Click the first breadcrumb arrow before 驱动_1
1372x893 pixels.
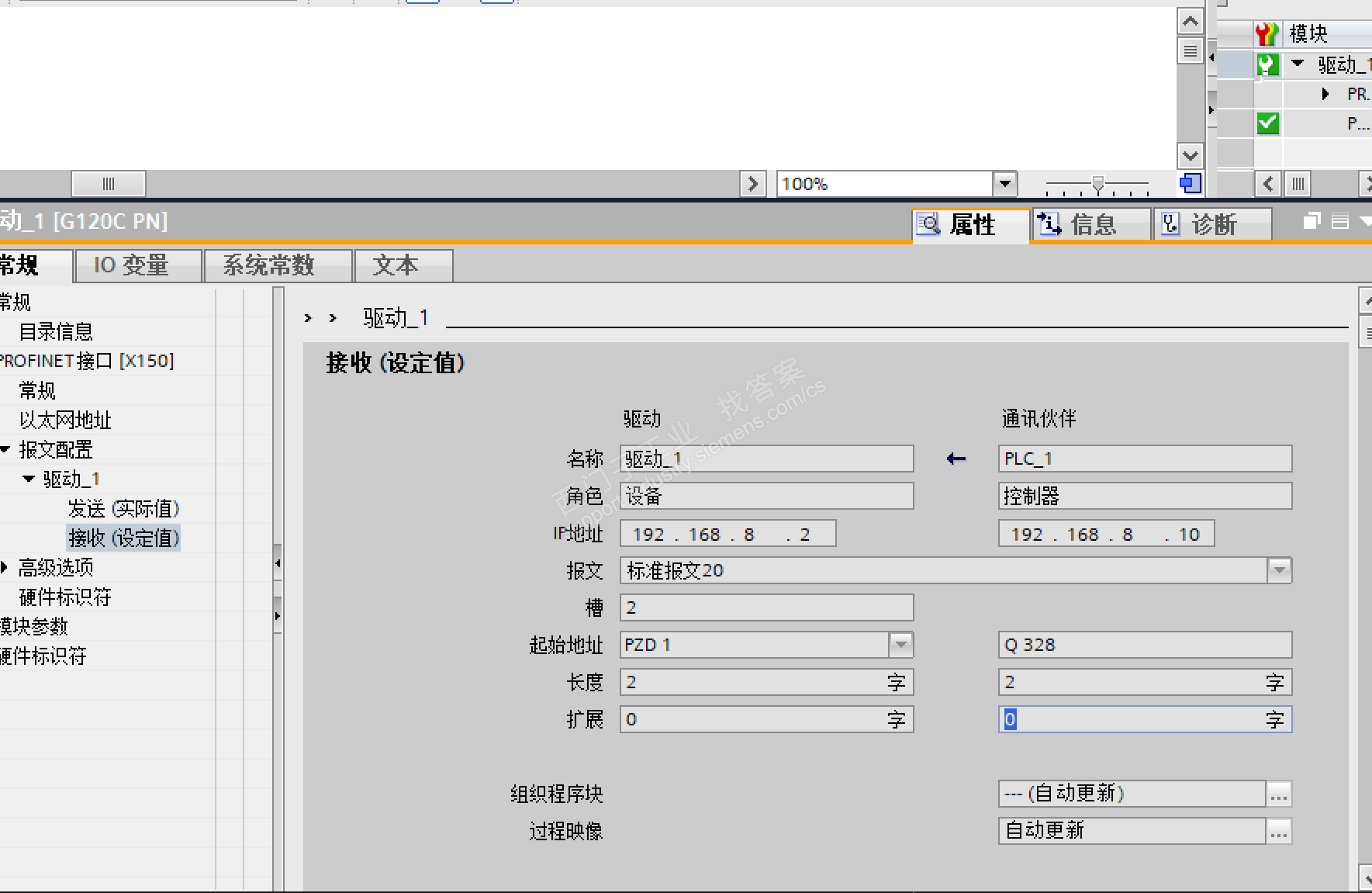pos(308,318)
